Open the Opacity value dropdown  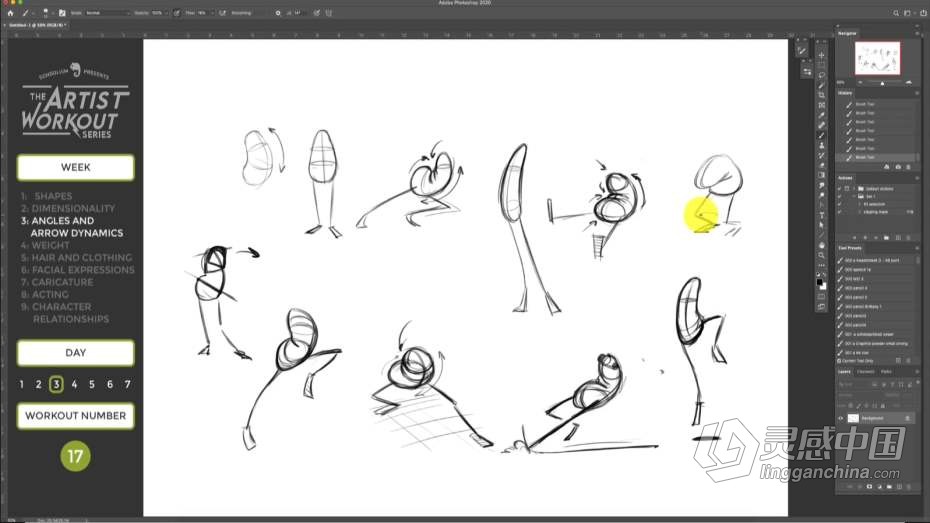coord(166,13)
